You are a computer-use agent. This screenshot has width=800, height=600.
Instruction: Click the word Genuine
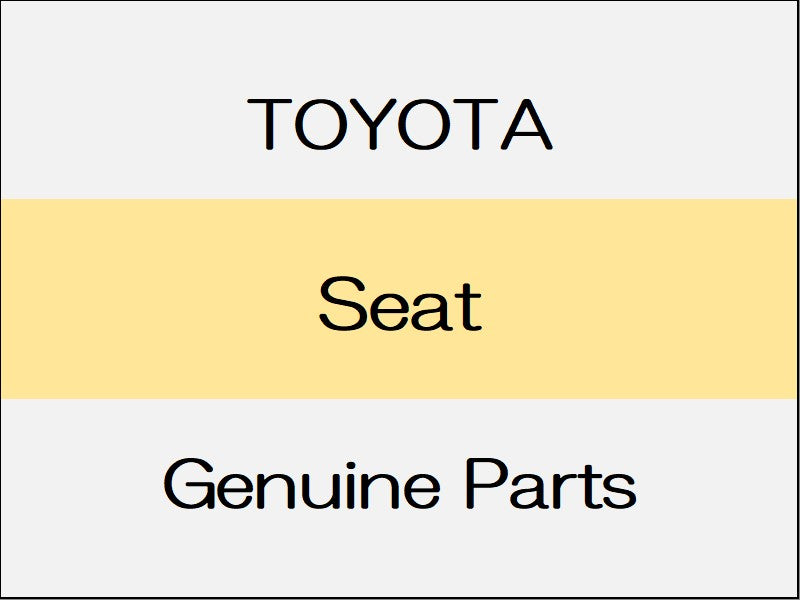(301, 488)
